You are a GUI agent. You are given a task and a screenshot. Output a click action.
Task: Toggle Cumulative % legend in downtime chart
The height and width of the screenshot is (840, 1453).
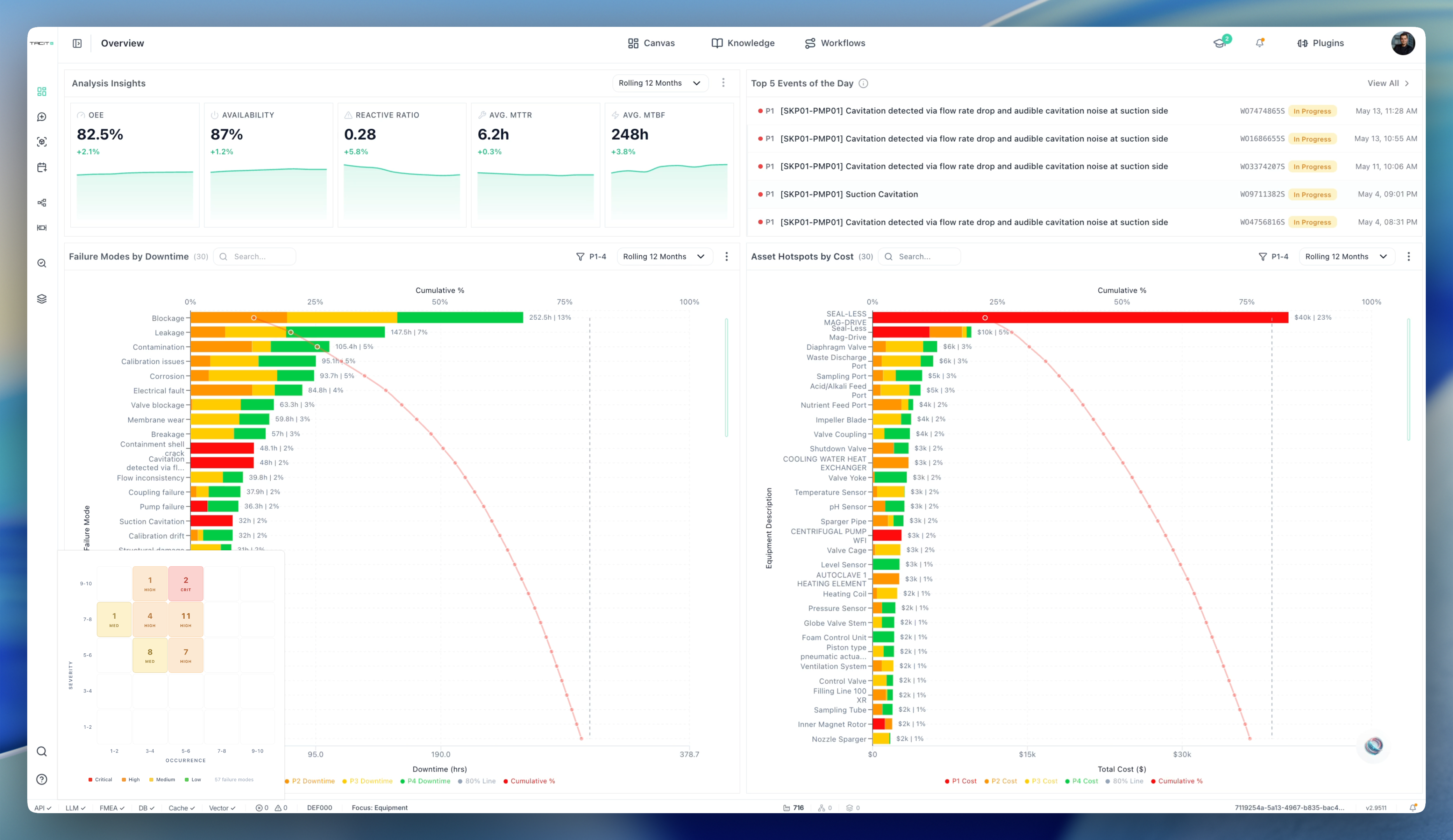tap(529, 781)
